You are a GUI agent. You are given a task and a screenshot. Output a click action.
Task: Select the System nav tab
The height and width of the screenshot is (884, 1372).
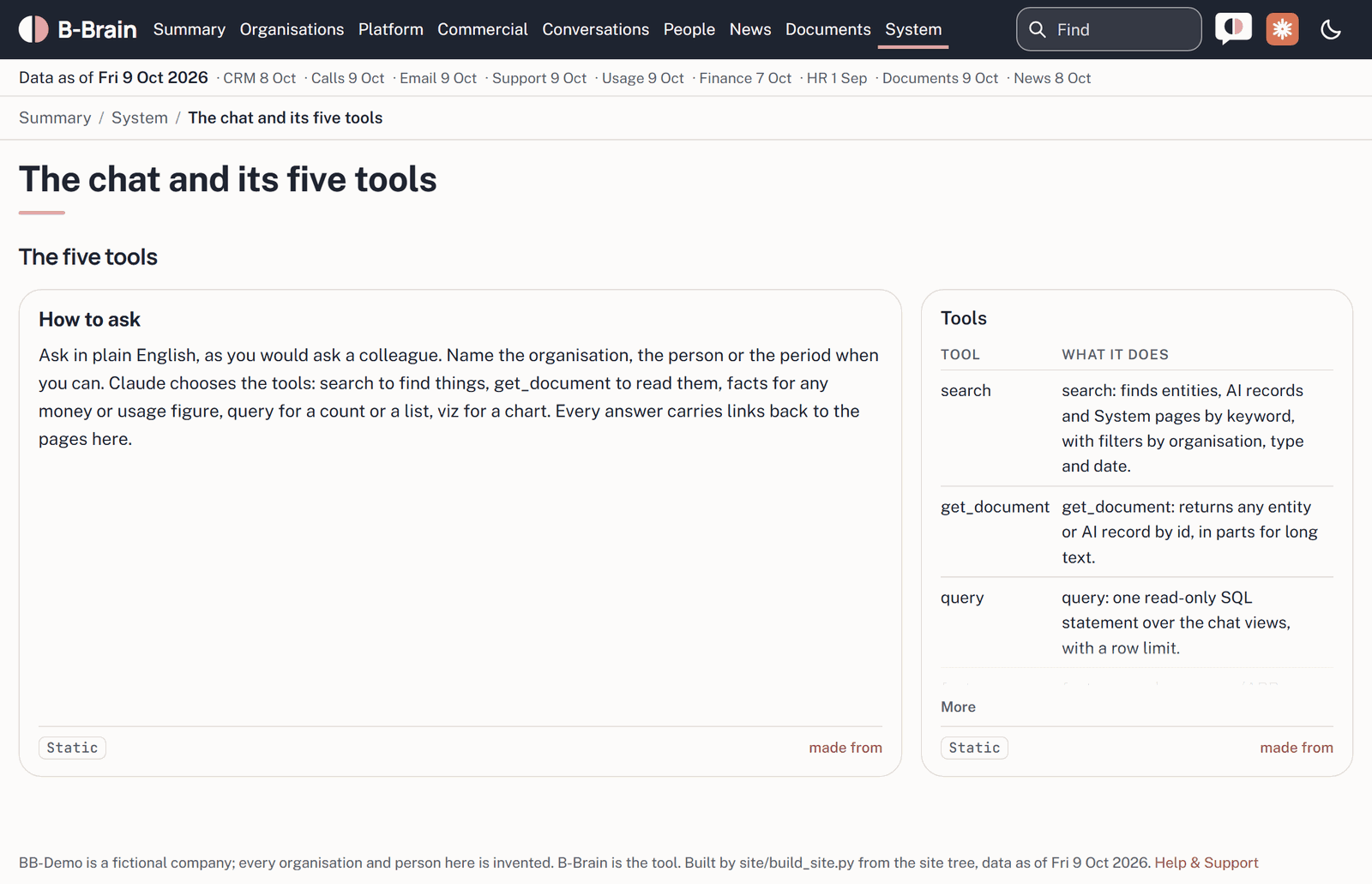913,29
